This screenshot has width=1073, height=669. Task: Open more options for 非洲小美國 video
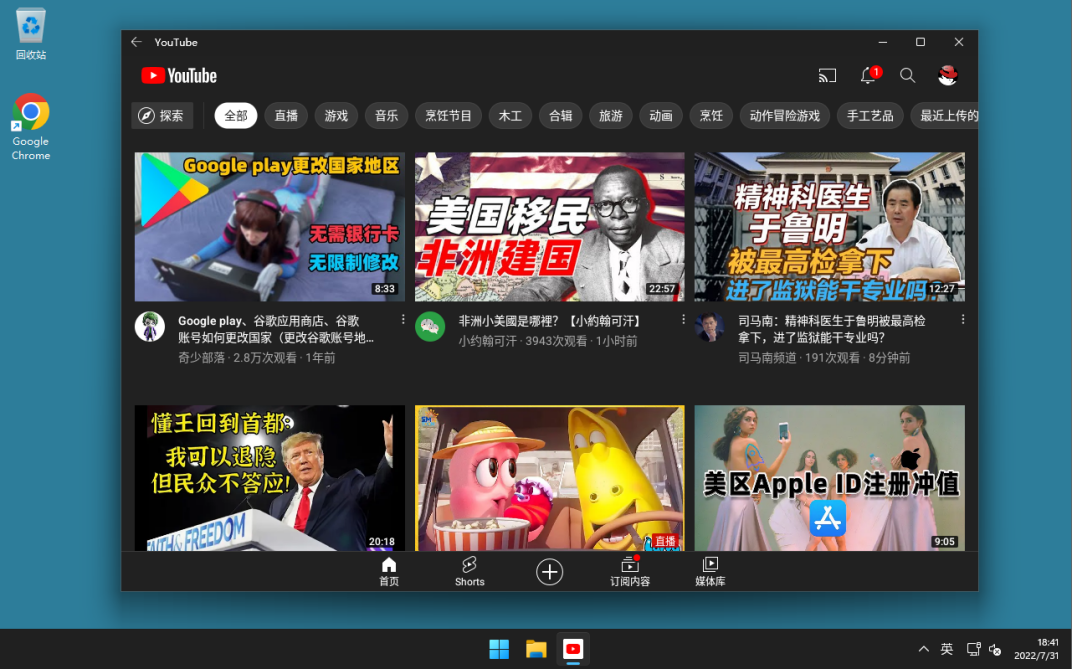click(683, 319)
